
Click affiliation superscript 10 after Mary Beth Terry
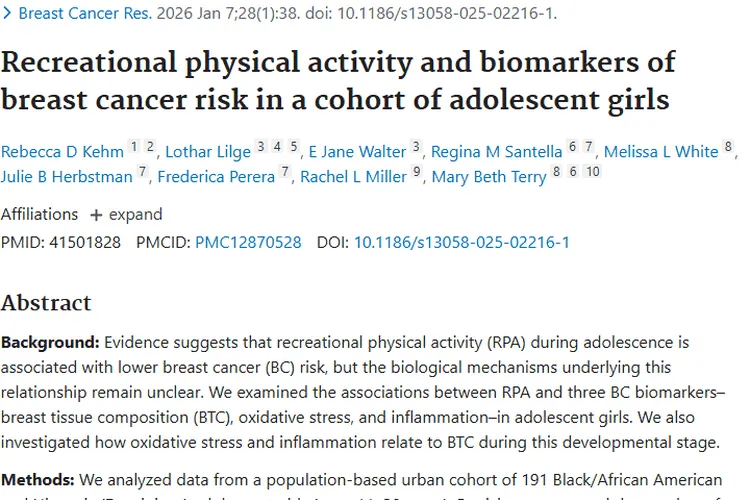point(593,172)
